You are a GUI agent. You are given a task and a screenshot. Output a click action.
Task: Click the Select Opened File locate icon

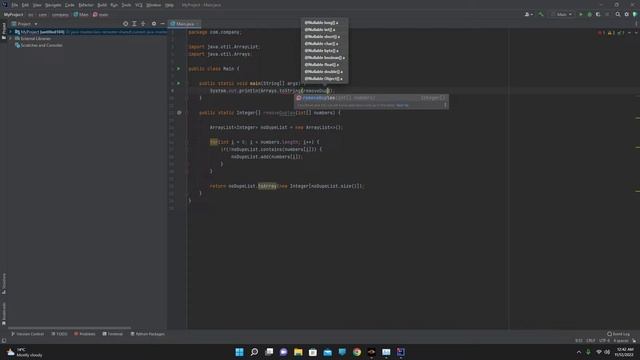(125, 24)
